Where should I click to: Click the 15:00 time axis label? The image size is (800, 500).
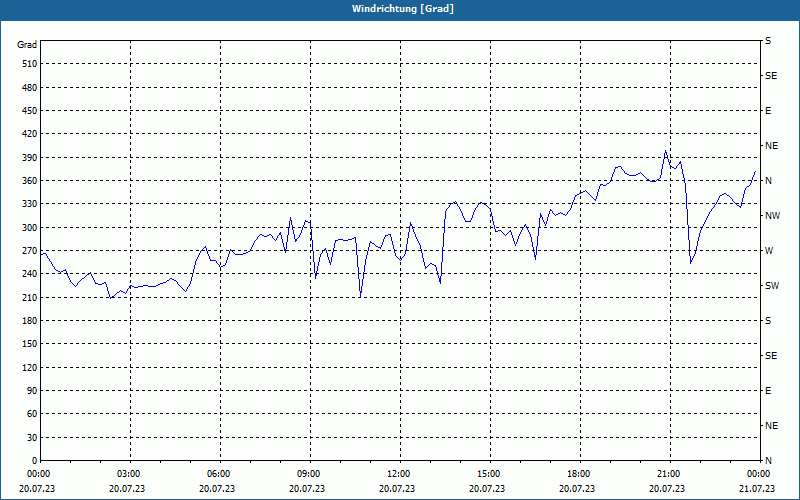click(x=488, y=474)
